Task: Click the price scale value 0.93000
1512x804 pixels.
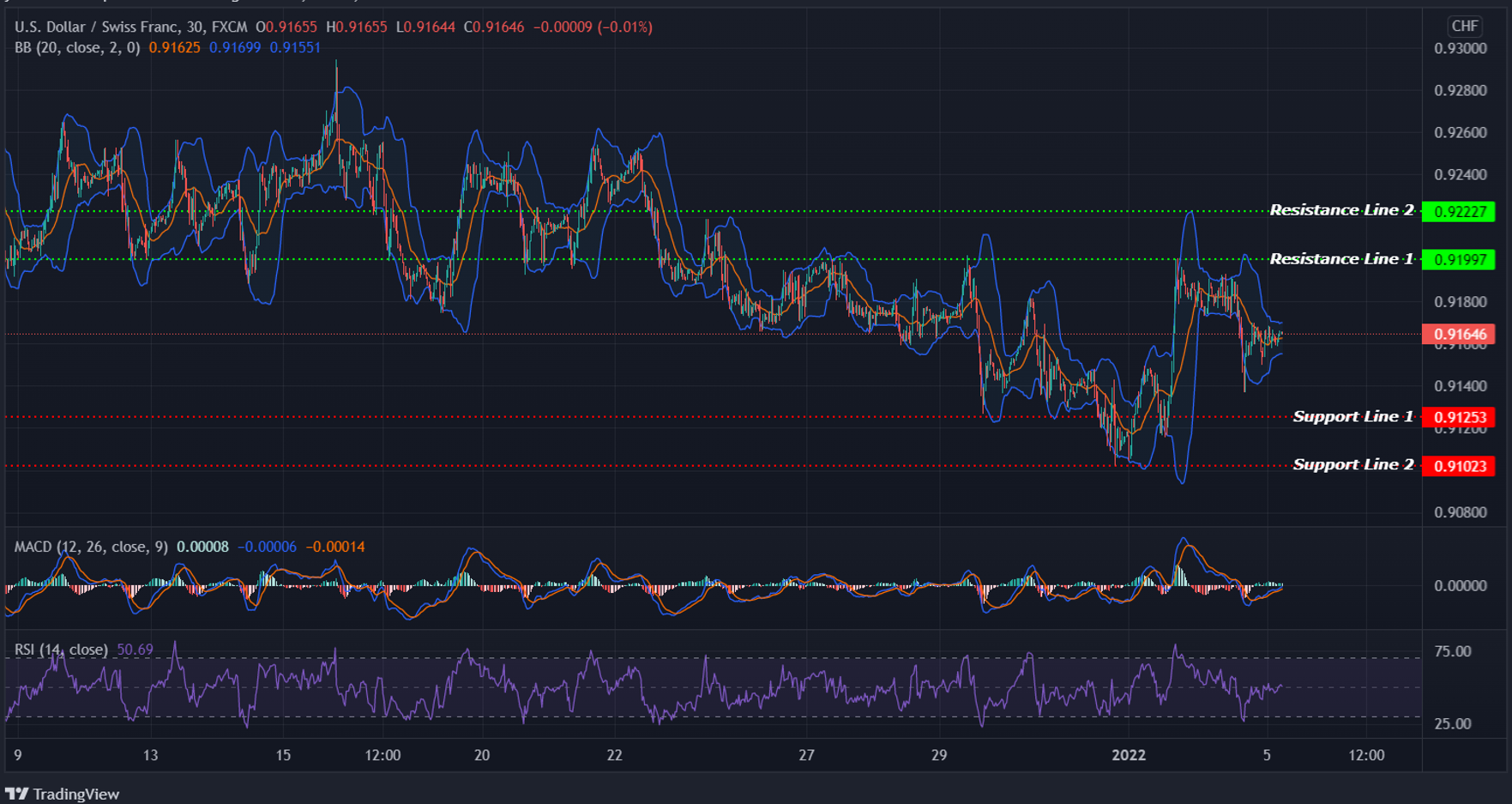Action: tap(1460, 48)
